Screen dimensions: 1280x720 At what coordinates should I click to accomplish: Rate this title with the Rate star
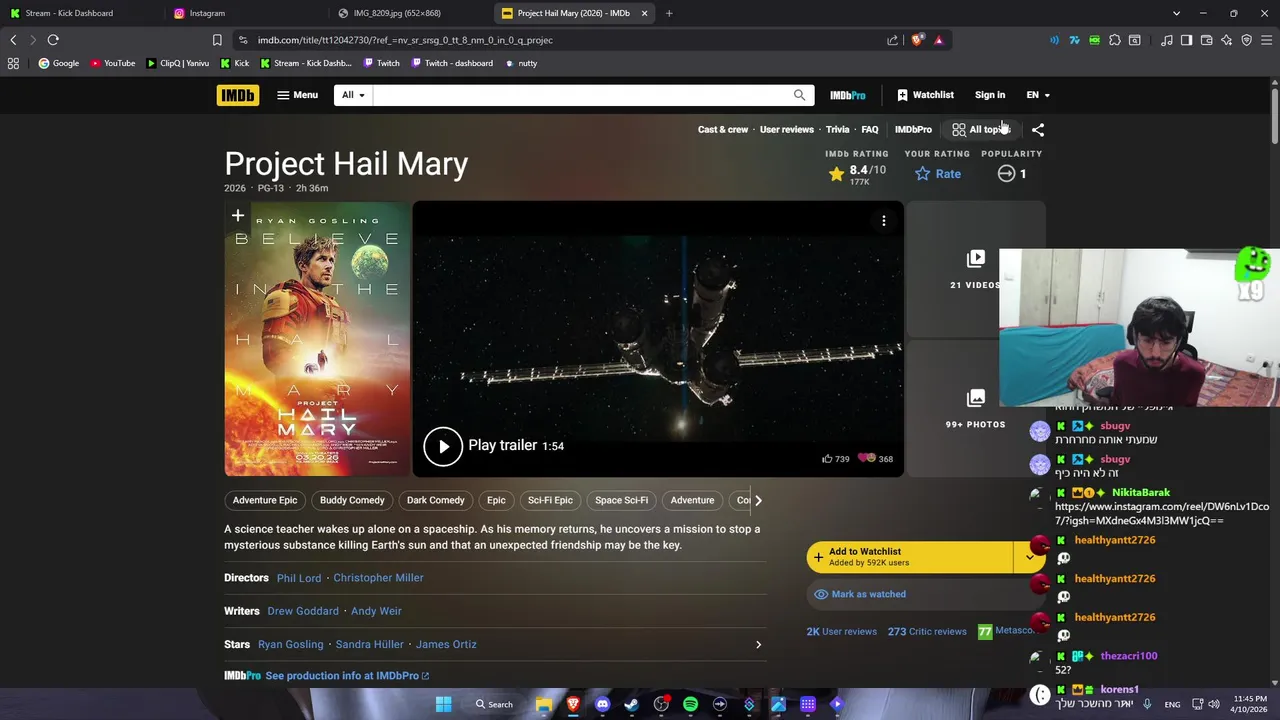click(937, 174)
